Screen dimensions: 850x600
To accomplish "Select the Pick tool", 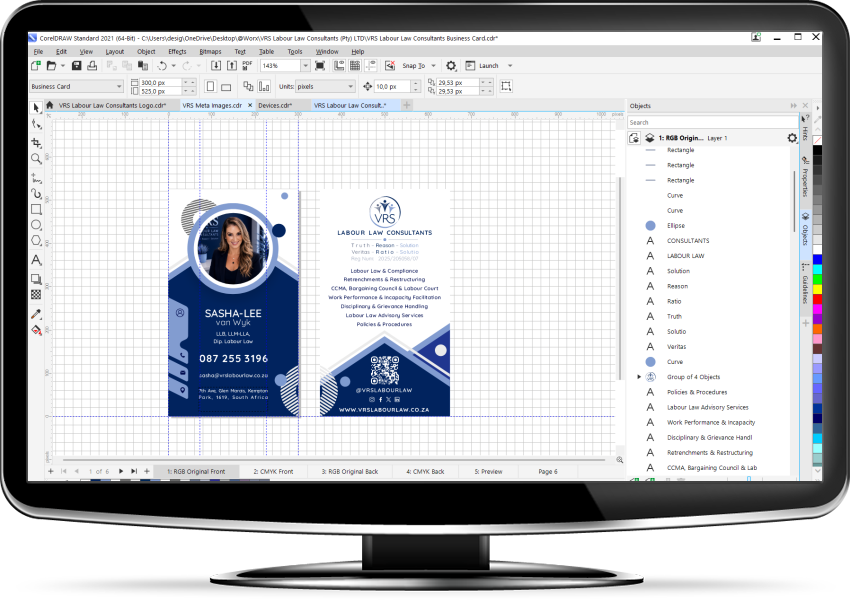I will (36, 107).
